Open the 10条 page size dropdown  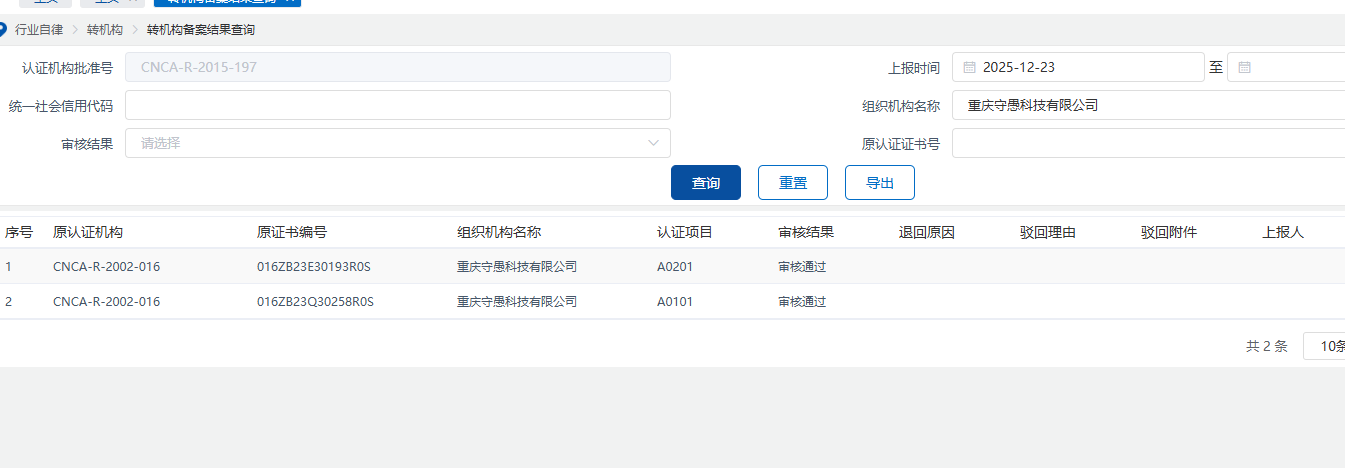1327,346
